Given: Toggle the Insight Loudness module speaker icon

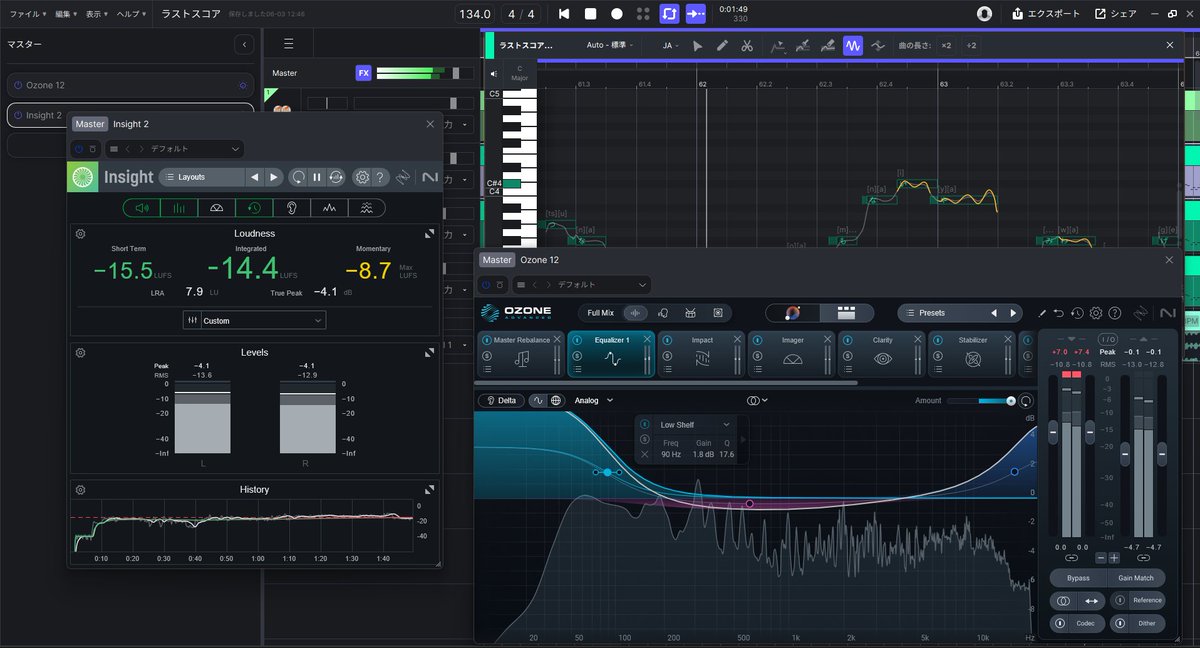Looking at the screenshot, I should click(142, 208).
